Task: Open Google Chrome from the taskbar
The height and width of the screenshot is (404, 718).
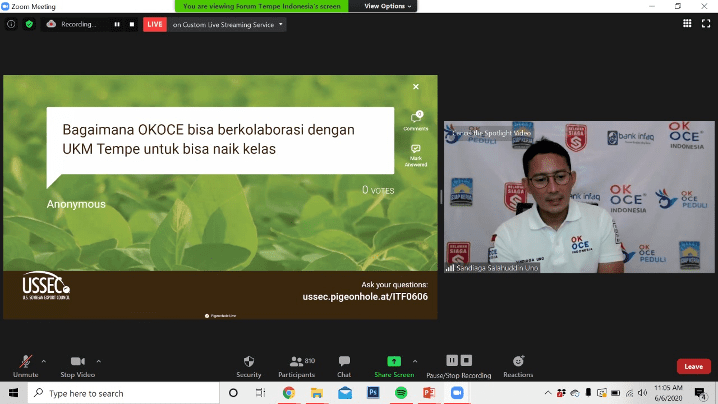Action: [287, 393]
